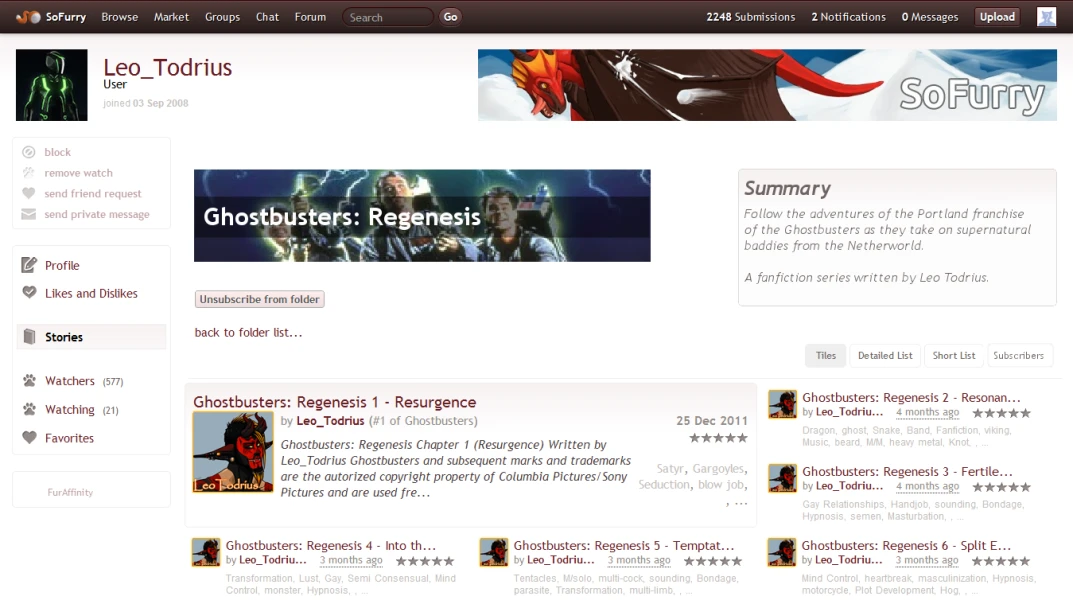This screenshot has height=600, width=1073.
Task: Open the Subscribers tab
Action: click(x=1018, y=356)
